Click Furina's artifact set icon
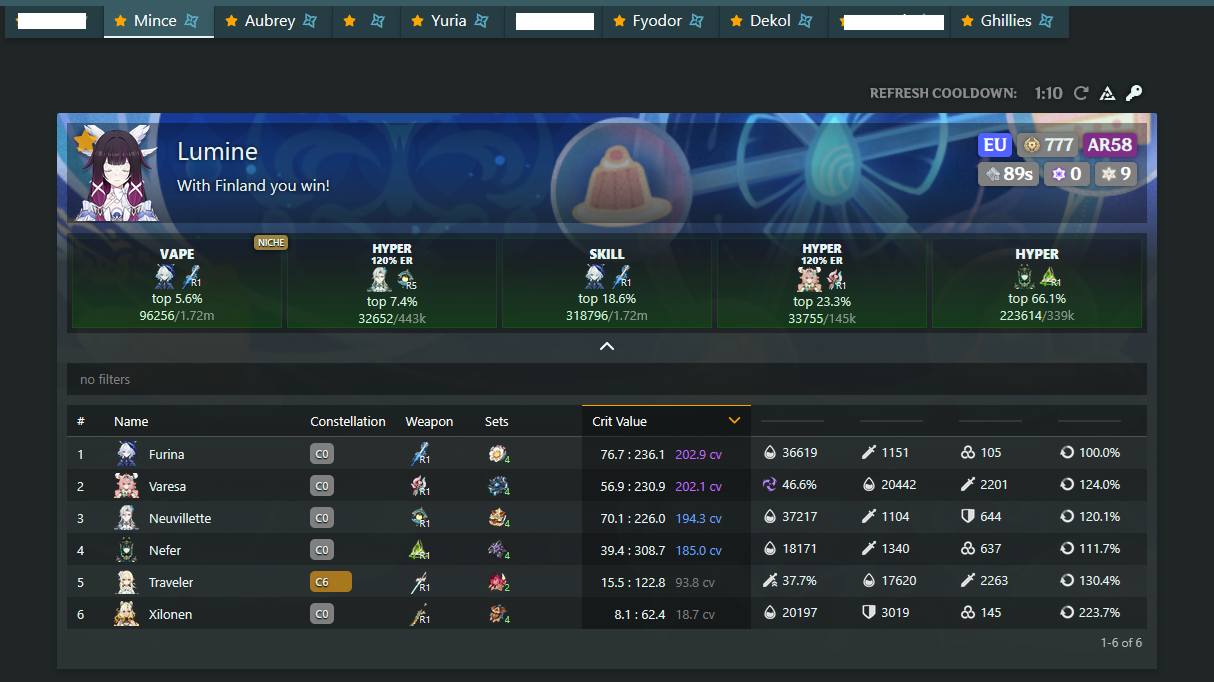The image size is (1214, 682). [498, 454]
